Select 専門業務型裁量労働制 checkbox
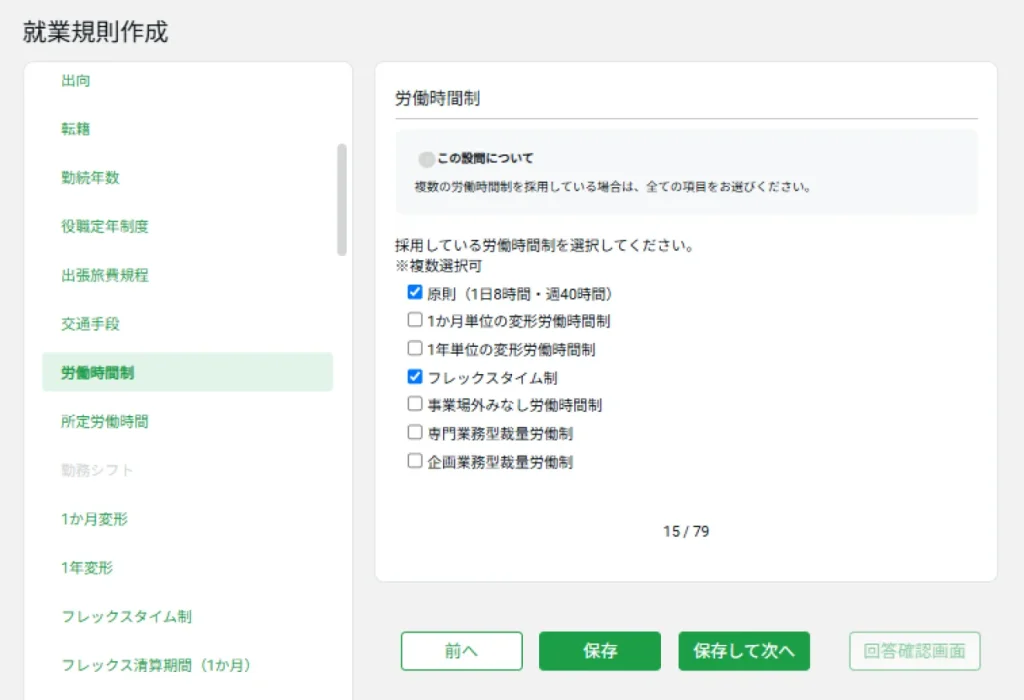Viewport: 1024px width, 700px height. click(x=415, y=433)
